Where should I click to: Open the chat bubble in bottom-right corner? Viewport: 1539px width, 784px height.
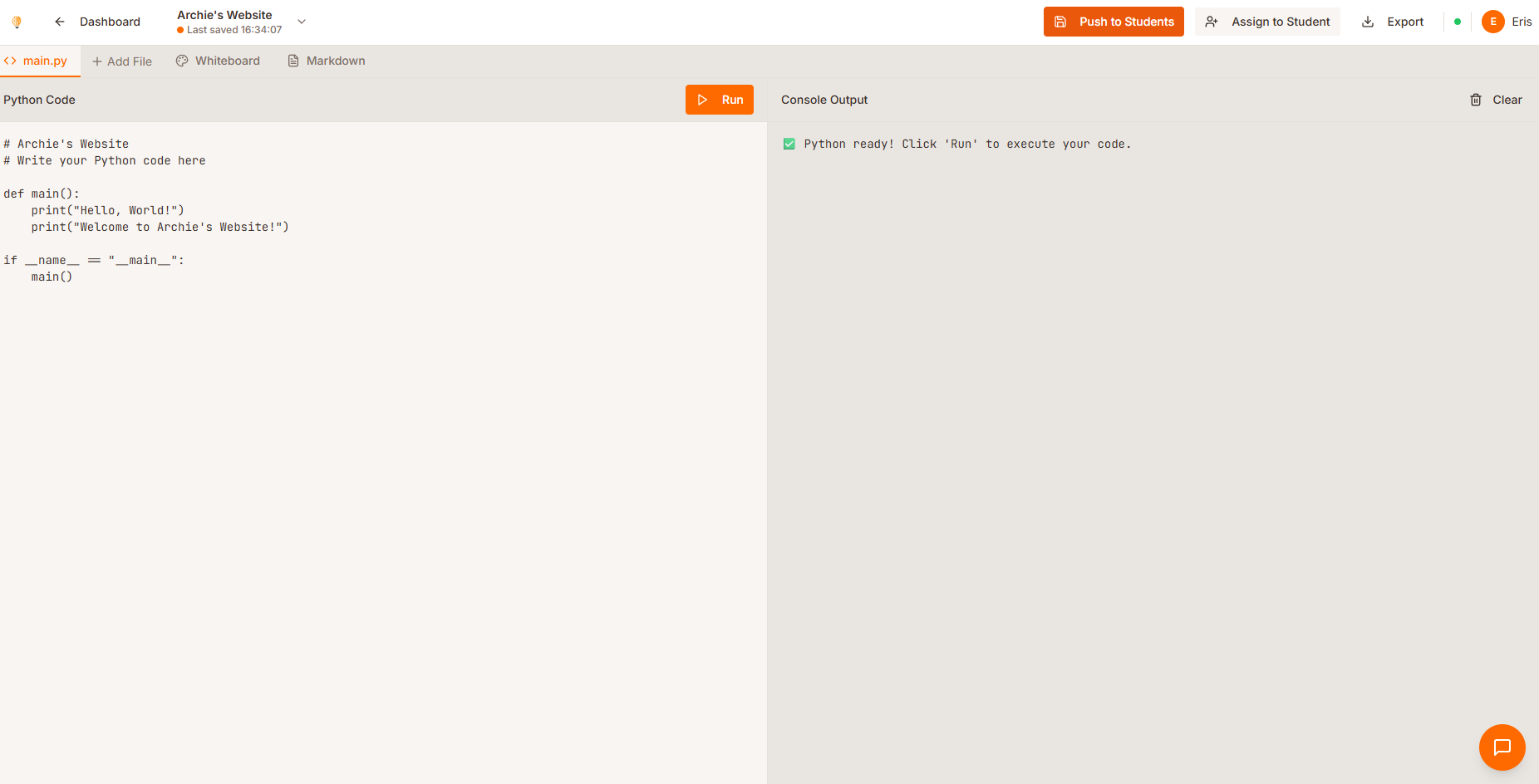[1502, 747]
